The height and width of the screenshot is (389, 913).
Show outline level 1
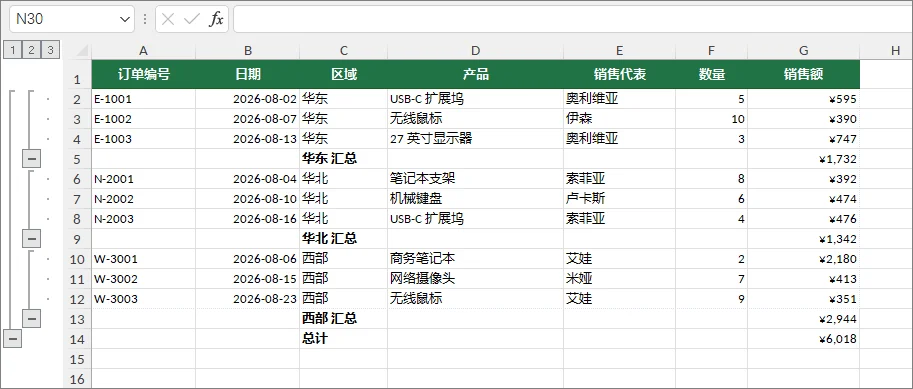[12, 50]
